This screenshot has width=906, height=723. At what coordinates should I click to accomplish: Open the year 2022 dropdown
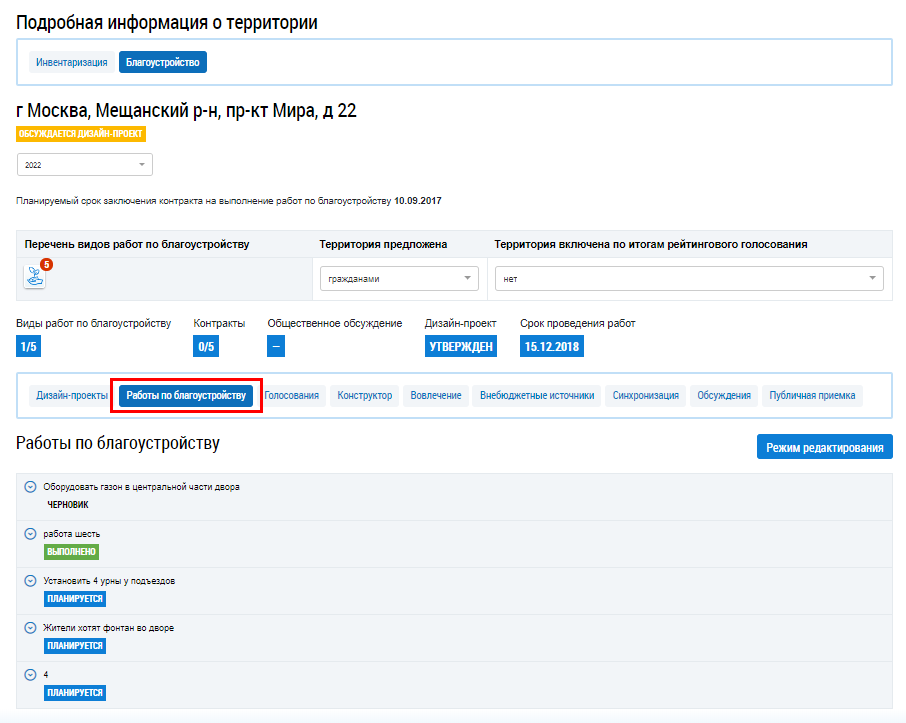(x=84, y=165)
